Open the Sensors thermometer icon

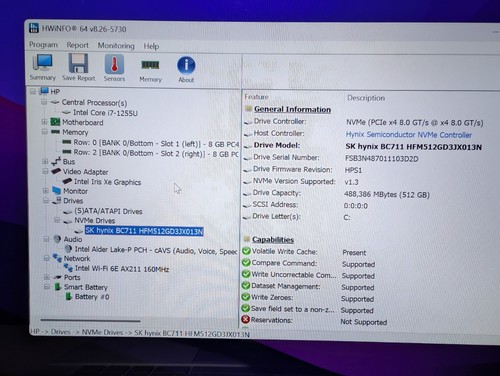coord(114,64)
